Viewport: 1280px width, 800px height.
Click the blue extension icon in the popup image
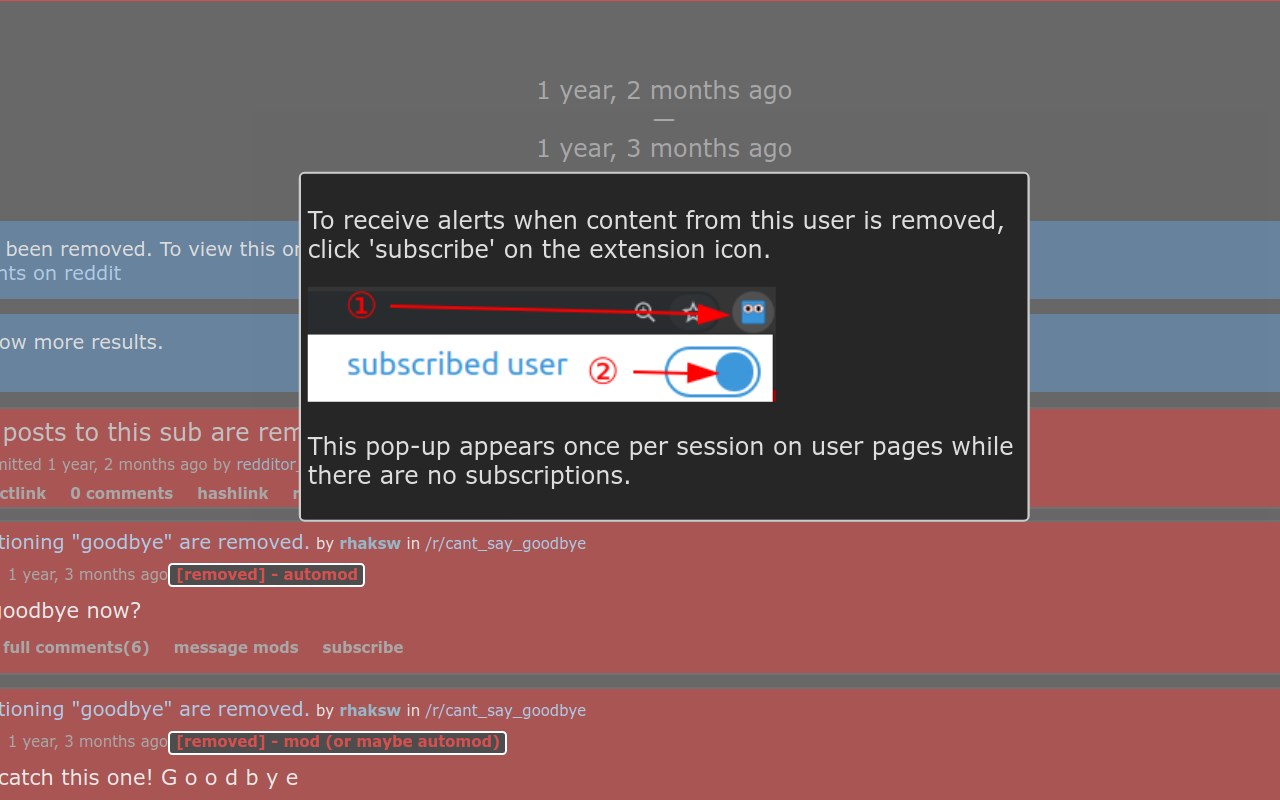tap(753, 313)
